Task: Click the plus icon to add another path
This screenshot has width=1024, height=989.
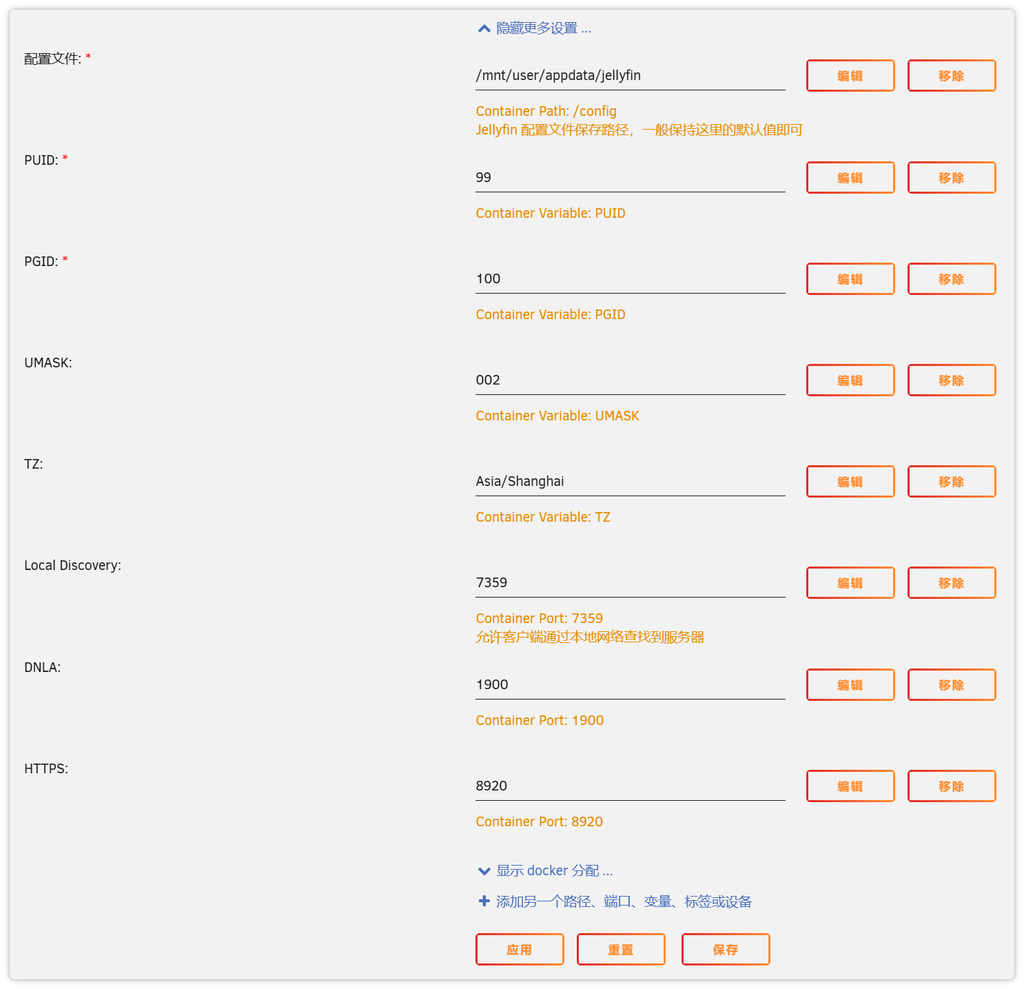Action: (484, 901)
